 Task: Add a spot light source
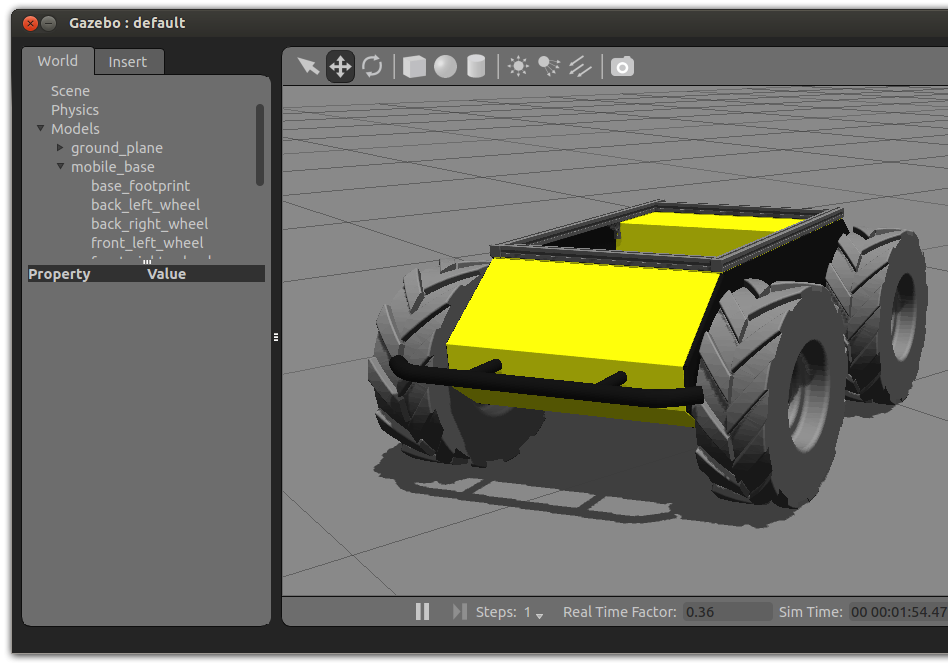549,67
